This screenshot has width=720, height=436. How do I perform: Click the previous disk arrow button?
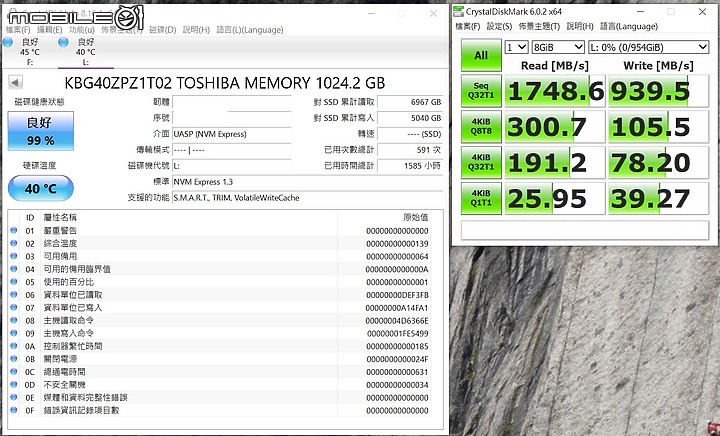[15, 83]
